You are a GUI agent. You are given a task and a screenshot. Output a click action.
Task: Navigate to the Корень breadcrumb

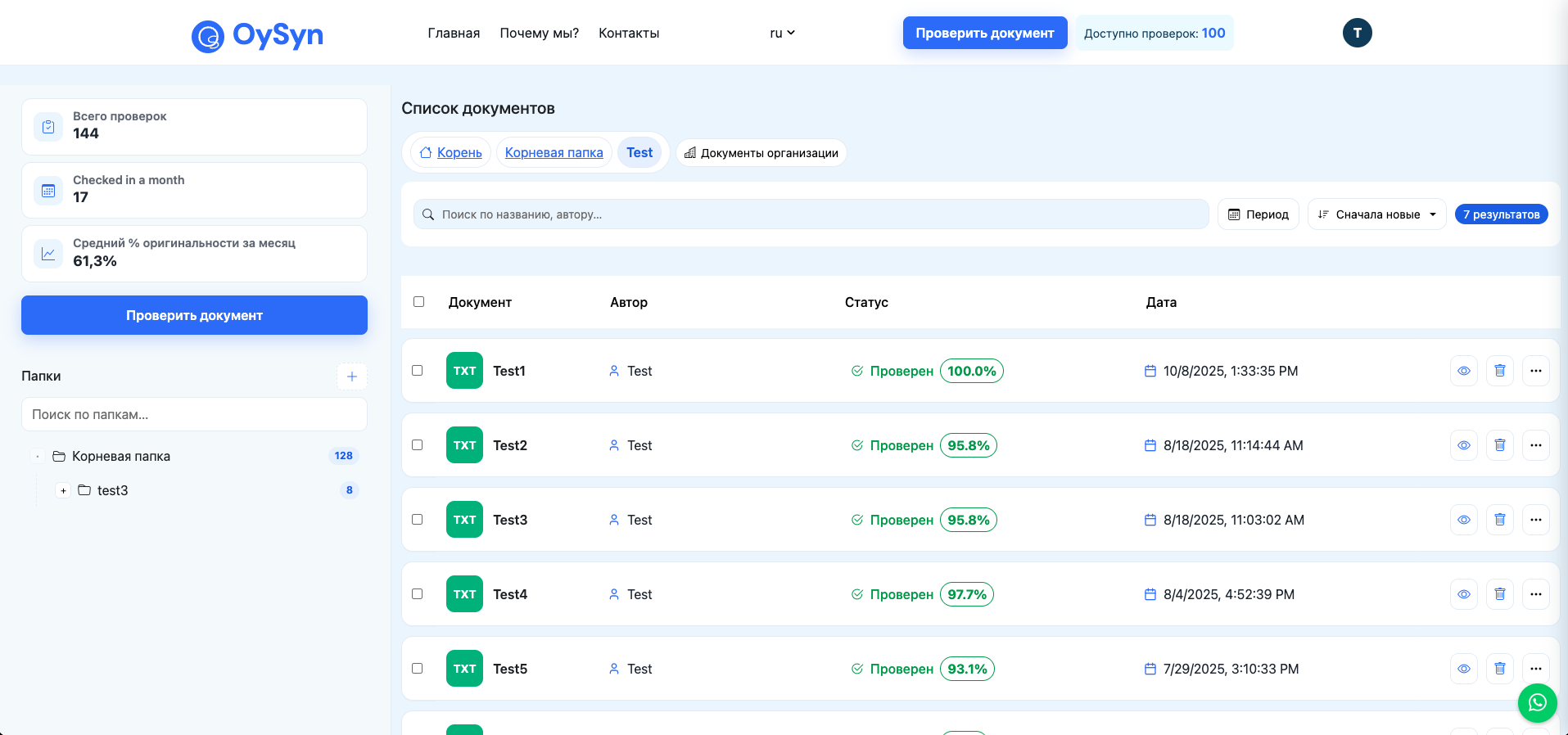pos(450,152)
